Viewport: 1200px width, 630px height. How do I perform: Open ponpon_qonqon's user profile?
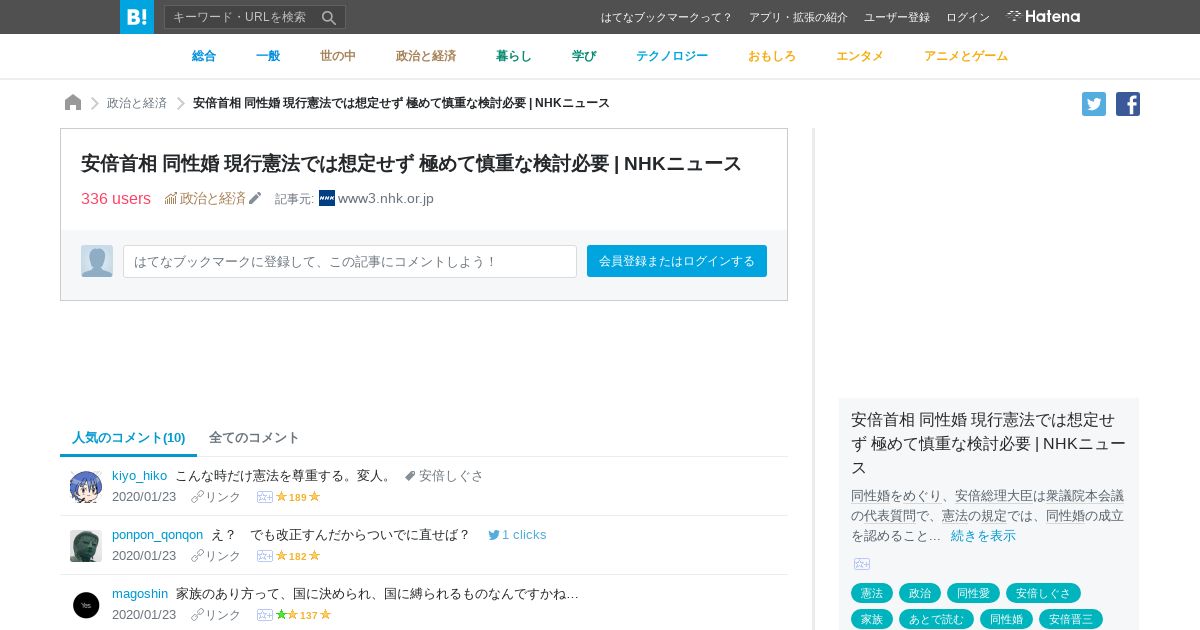[158, 535]
